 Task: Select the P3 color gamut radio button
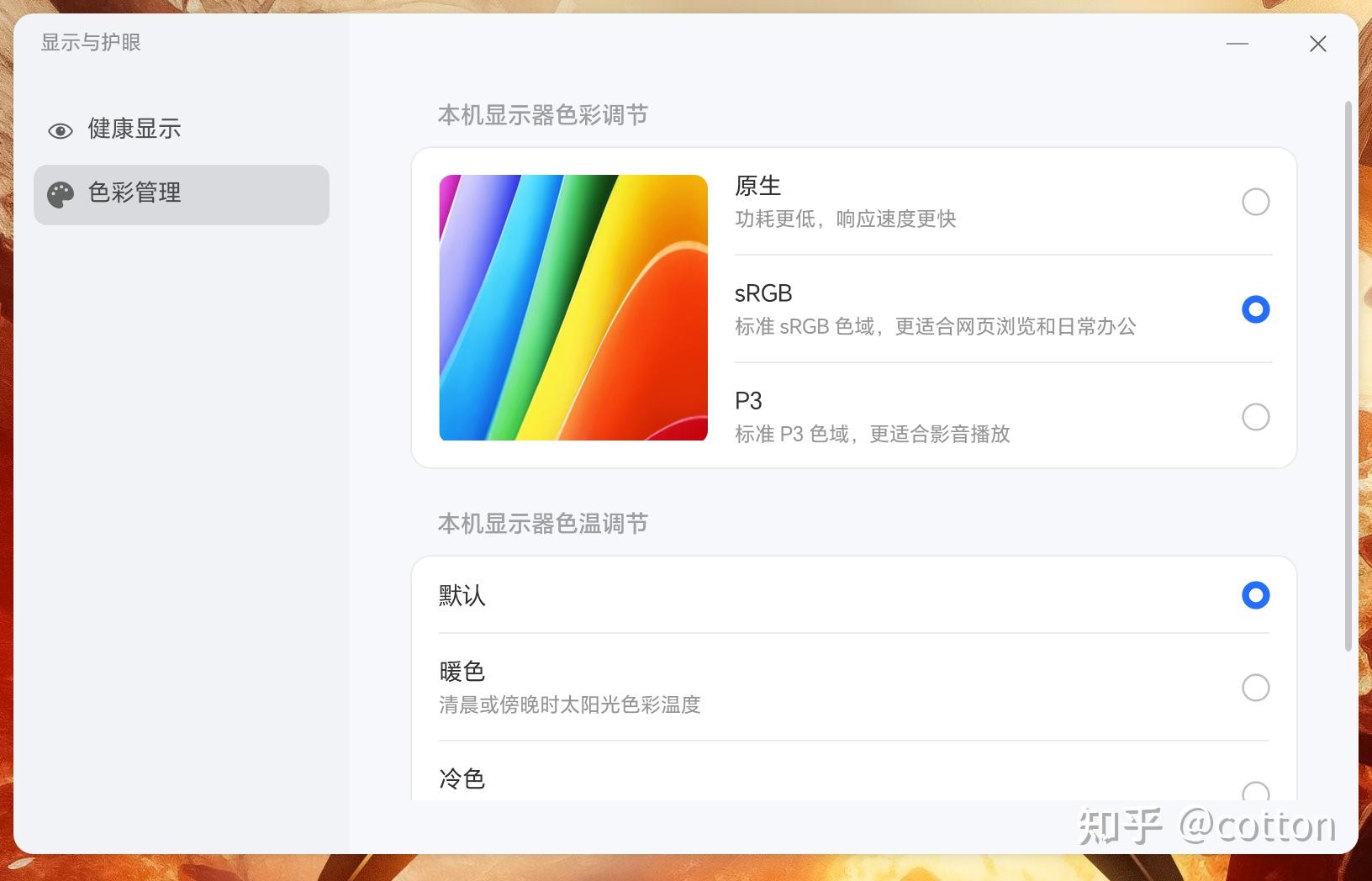point(1256,417)
